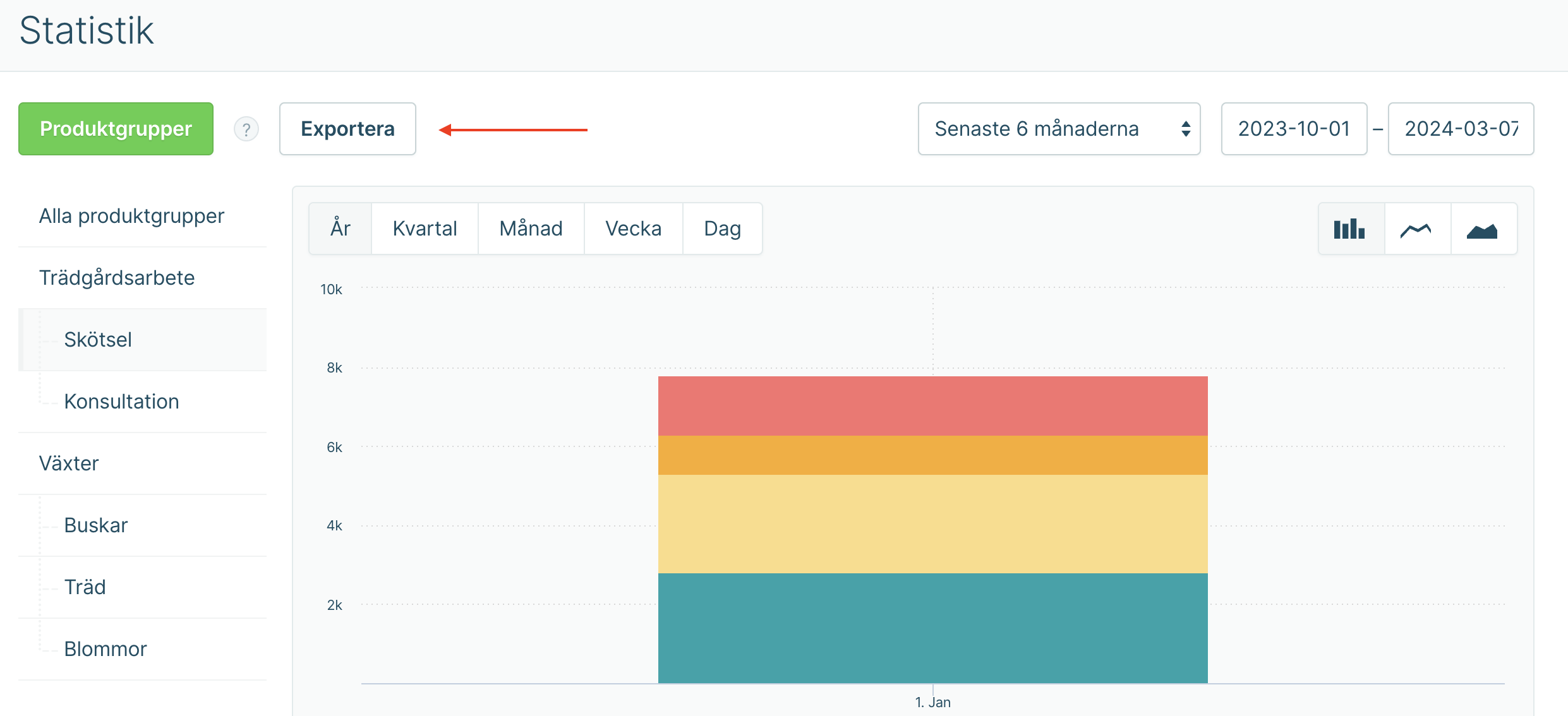
Task: Select the Månad interval tab
Action: tap(531, 229)
